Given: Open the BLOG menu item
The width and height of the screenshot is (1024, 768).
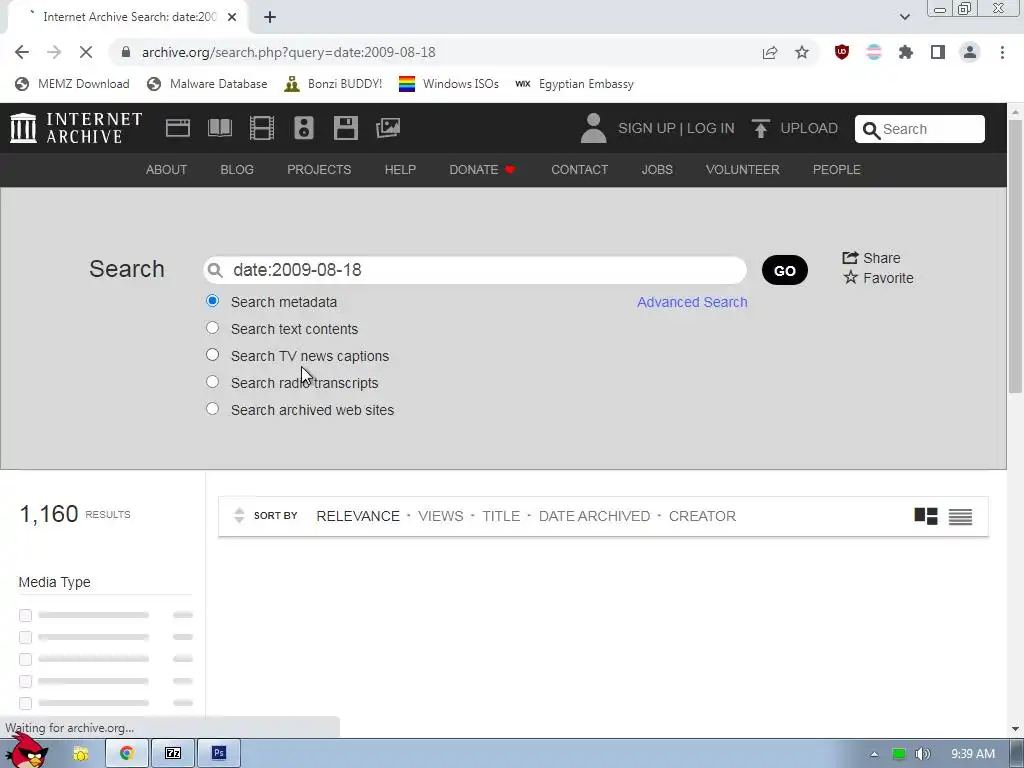Looking at the screenshot, I should coord(237,170).
